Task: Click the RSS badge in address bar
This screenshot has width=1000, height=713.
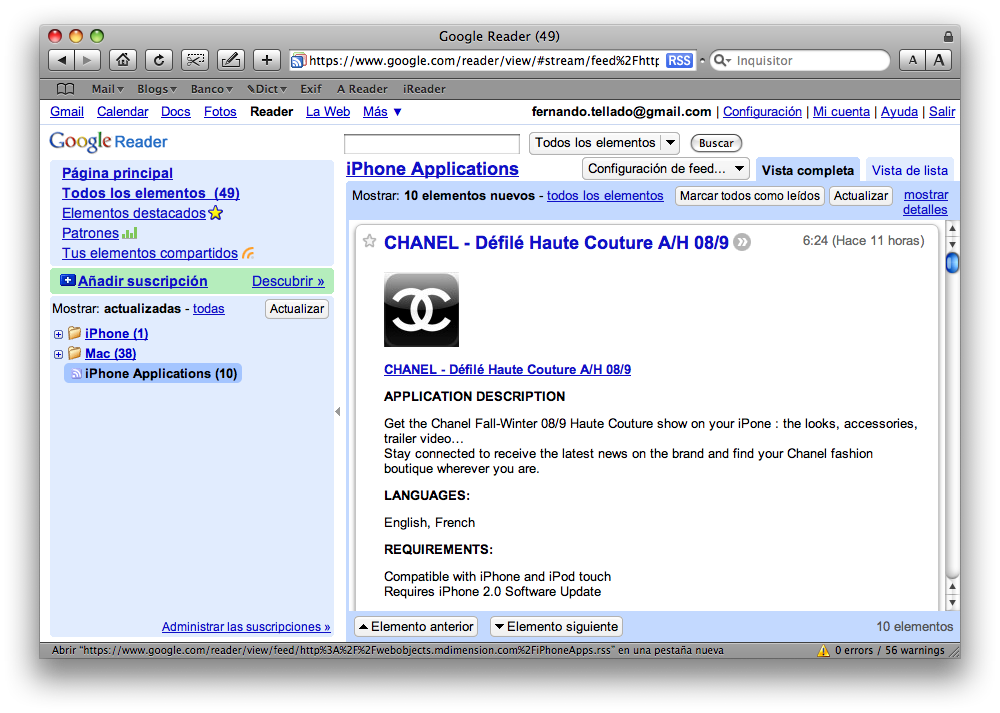Action: point(679,61)
